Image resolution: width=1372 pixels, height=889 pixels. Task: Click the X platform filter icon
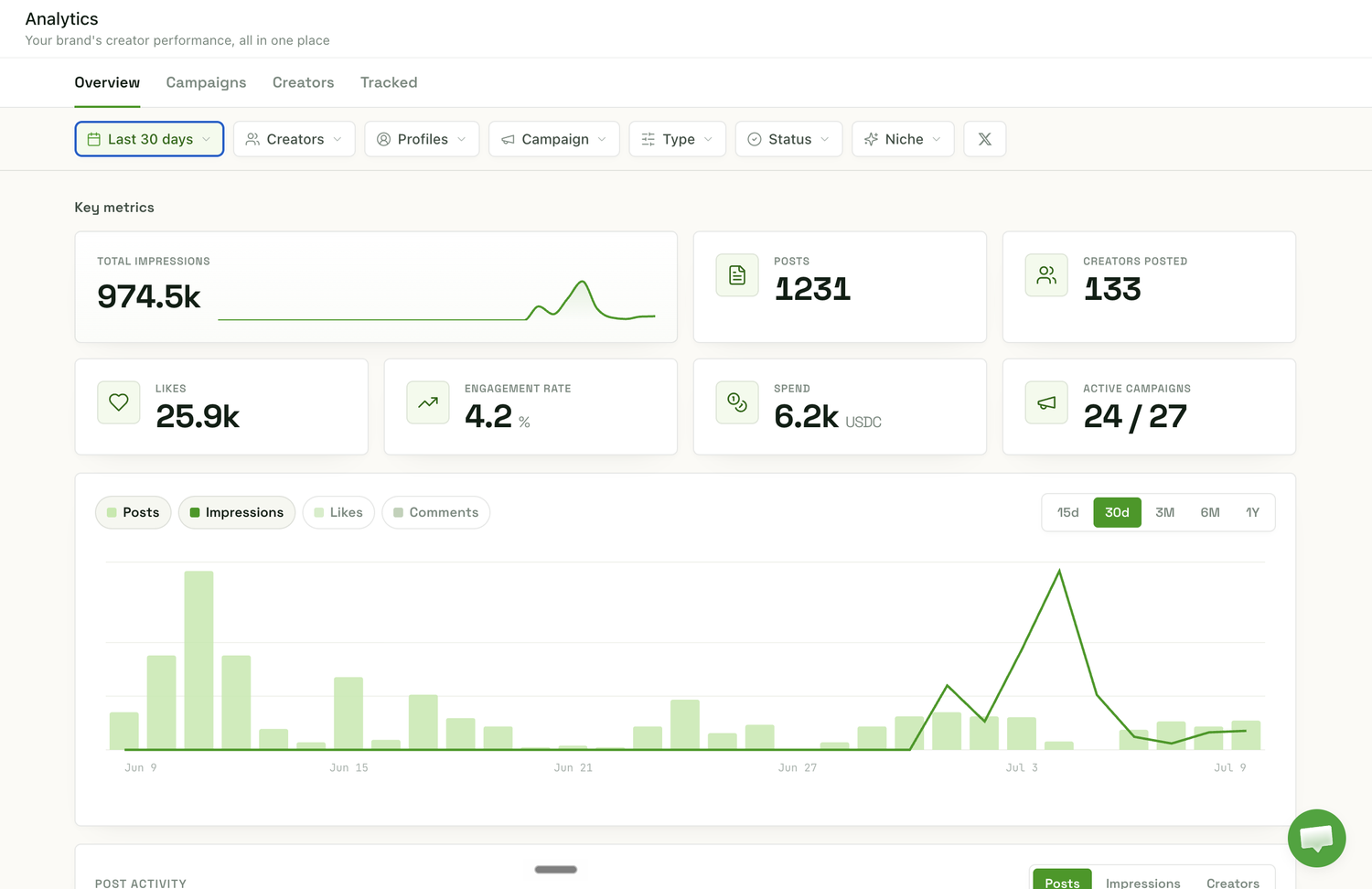coord(985,139)
